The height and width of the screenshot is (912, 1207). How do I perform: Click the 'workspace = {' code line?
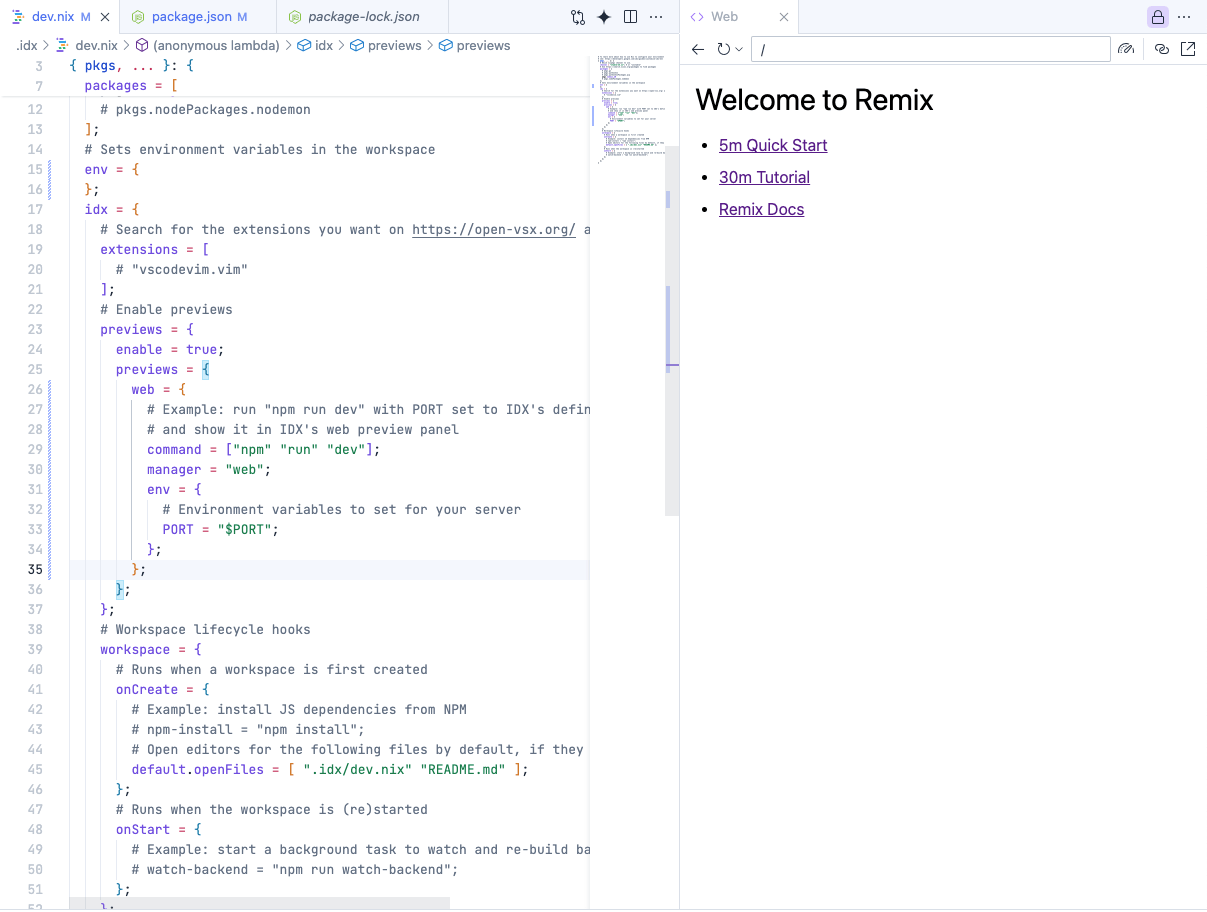(x=150, y=649)
